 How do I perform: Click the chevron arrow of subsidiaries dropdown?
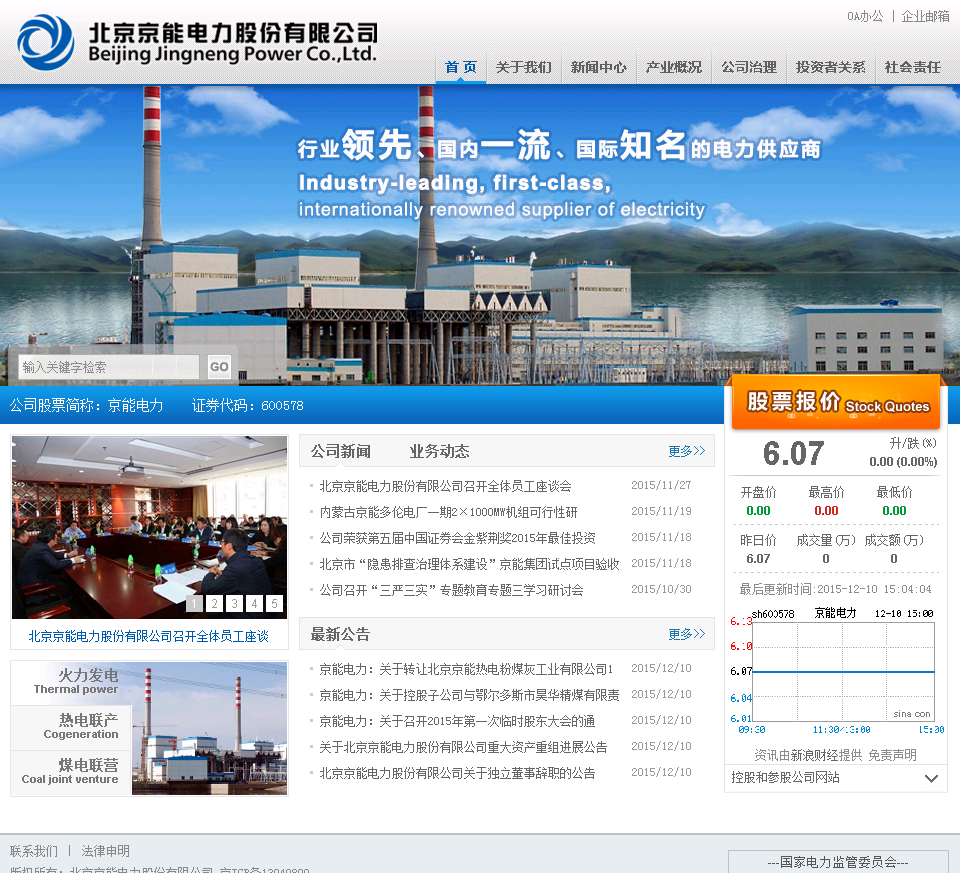pos(931,779)
